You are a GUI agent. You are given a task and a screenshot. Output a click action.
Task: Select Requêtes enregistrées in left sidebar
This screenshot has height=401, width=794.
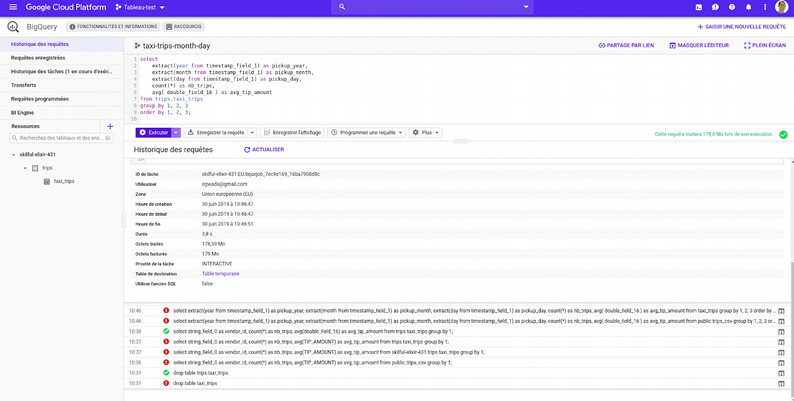pyautogui.click(x=38, y=58)
